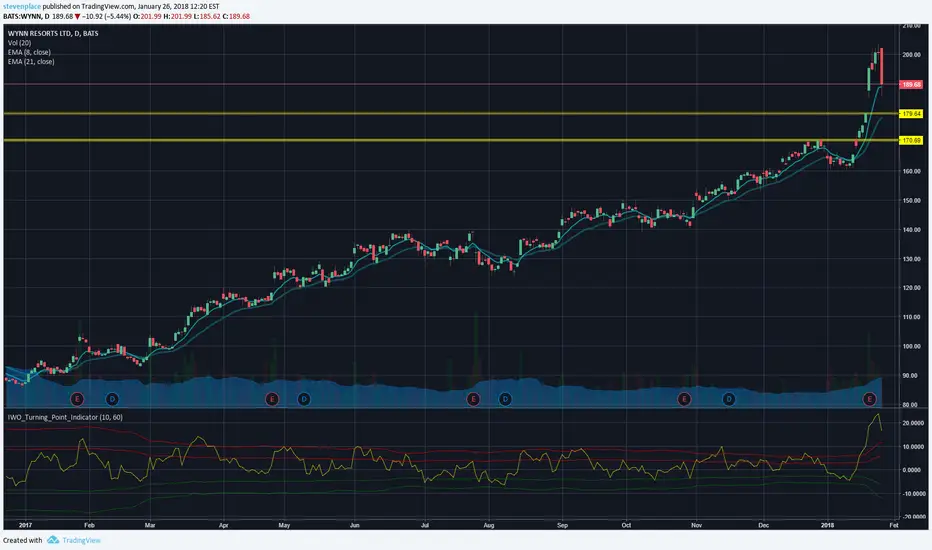Click the WYNN RESORTS LTD, D, BATS title
This screenshot has height=550, width=932.
53,33
